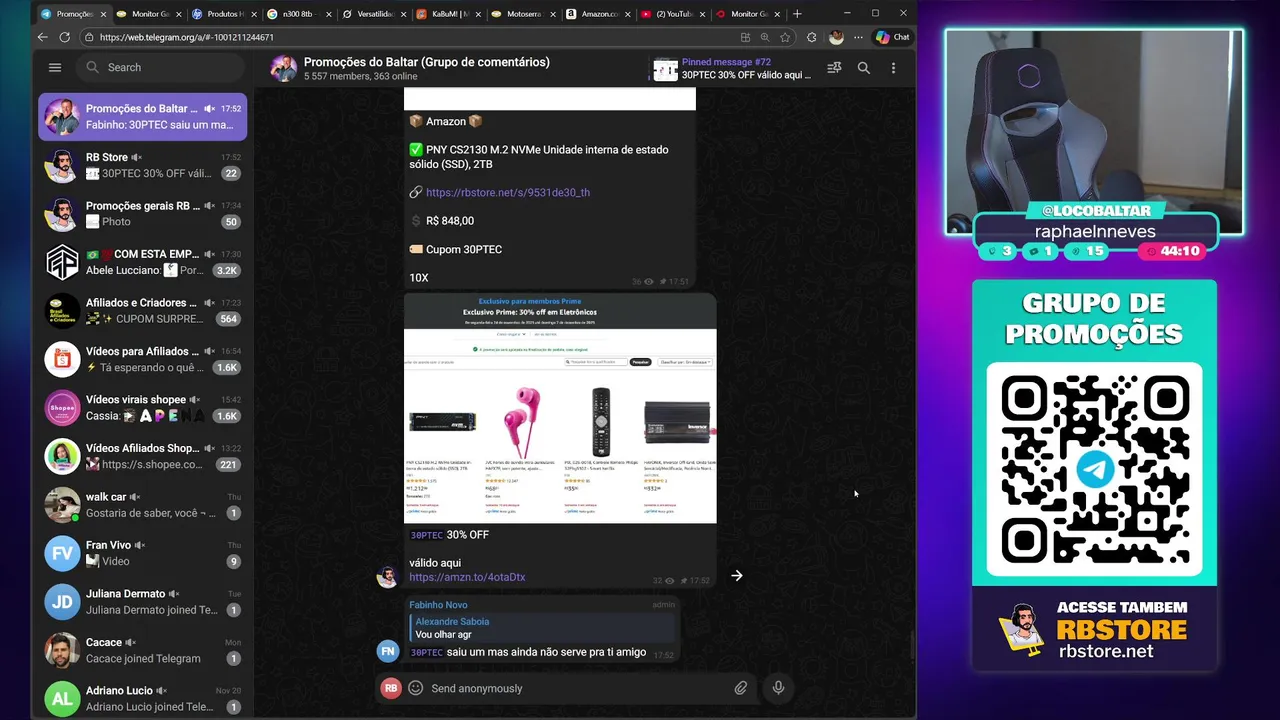Viewport: 1280px width, 720px height.
Task: Start voice recording with microphone button
Action: pos(778,688)
